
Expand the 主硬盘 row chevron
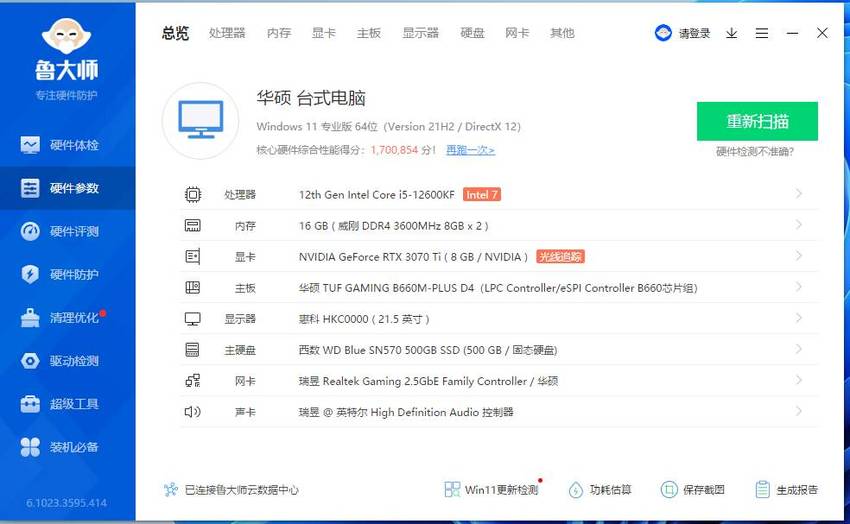(799, 348)
